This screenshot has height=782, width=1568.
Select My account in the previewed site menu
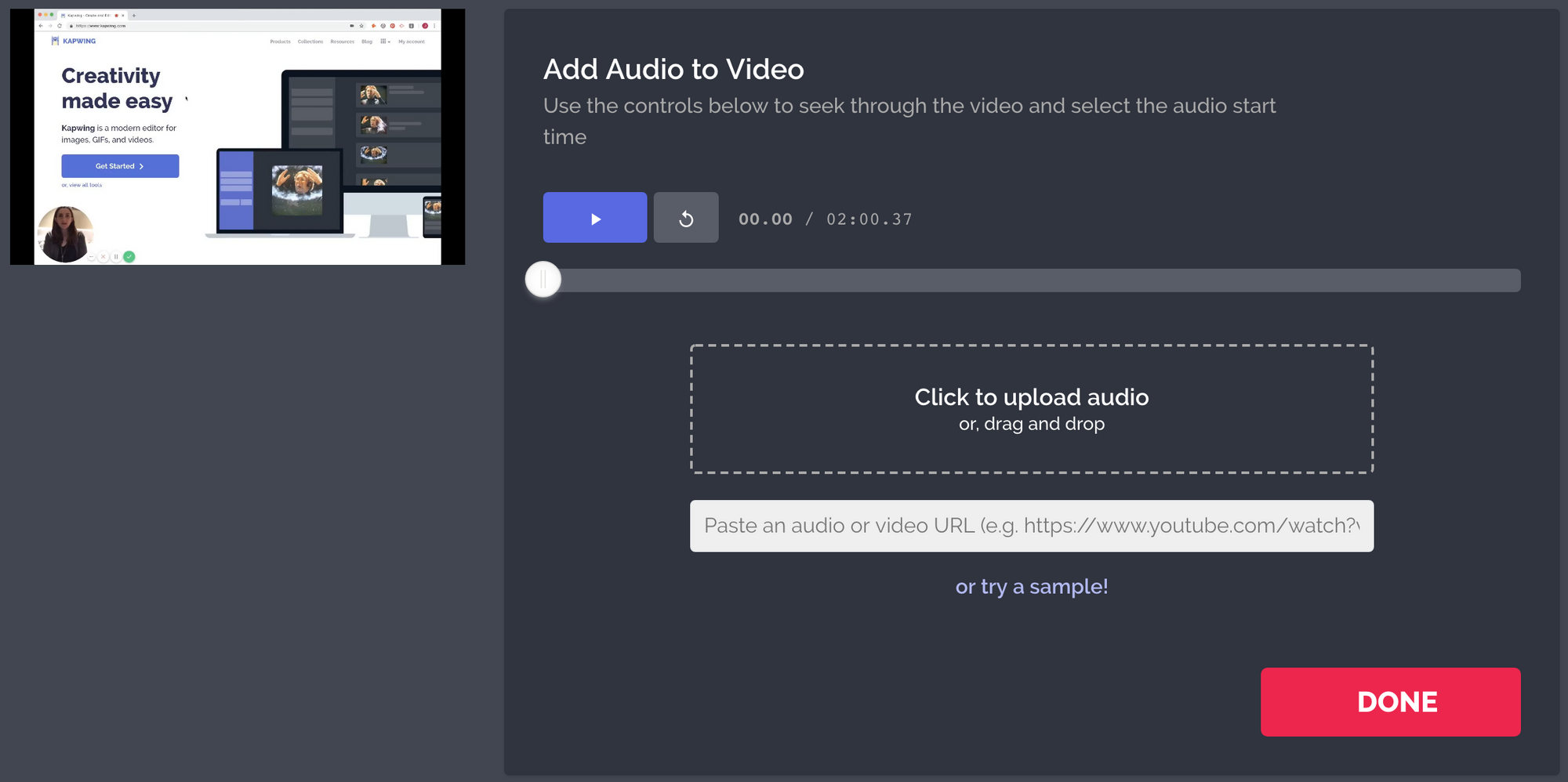click(411, 42)
